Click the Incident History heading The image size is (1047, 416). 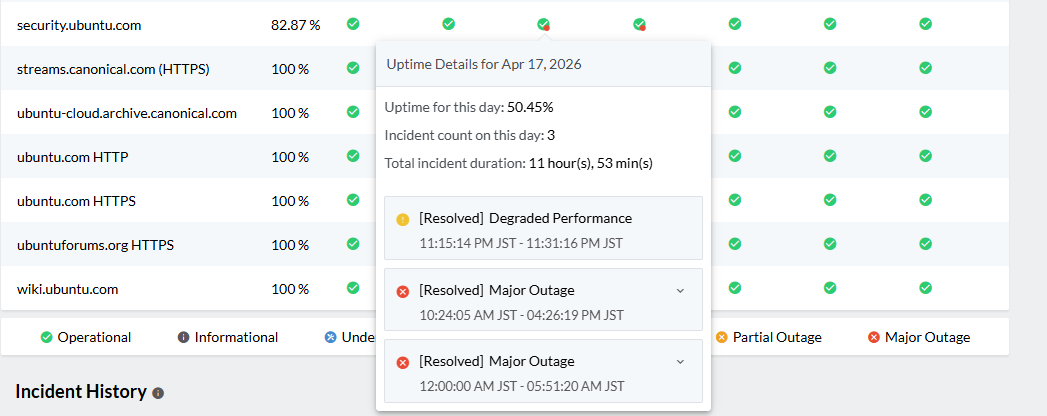[81, 391]
